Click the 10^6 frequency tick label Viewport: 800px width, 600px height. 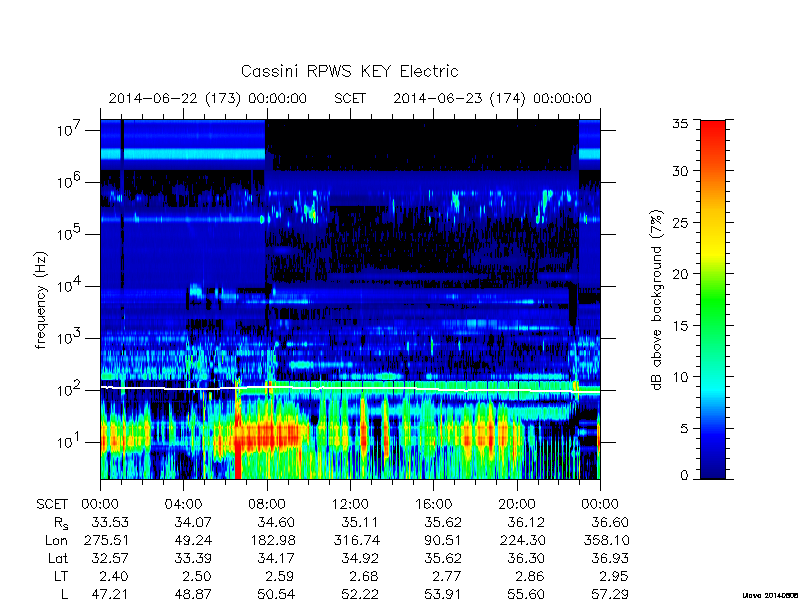coord(70,182)
